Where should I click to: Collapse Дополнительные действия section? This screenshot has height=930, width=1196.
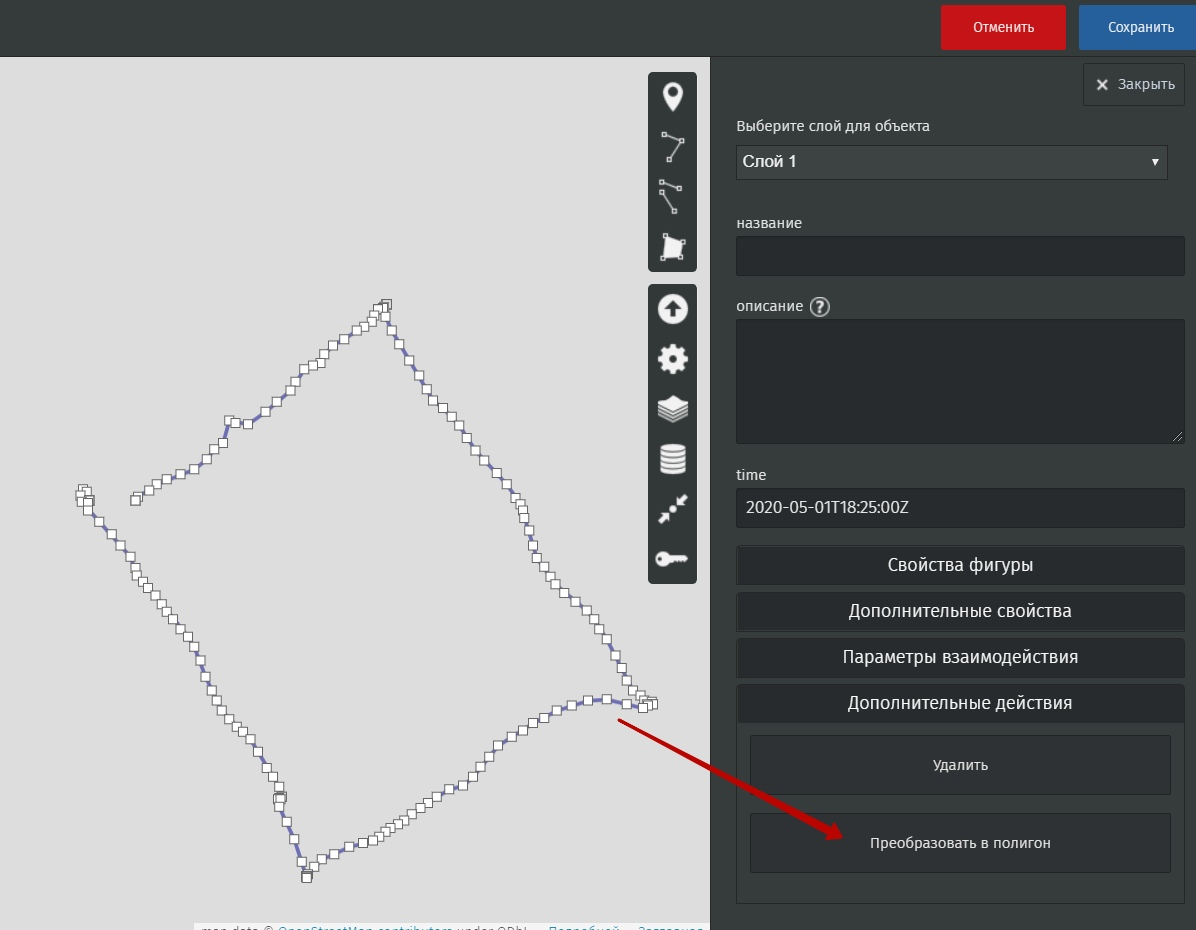(960, 703)
